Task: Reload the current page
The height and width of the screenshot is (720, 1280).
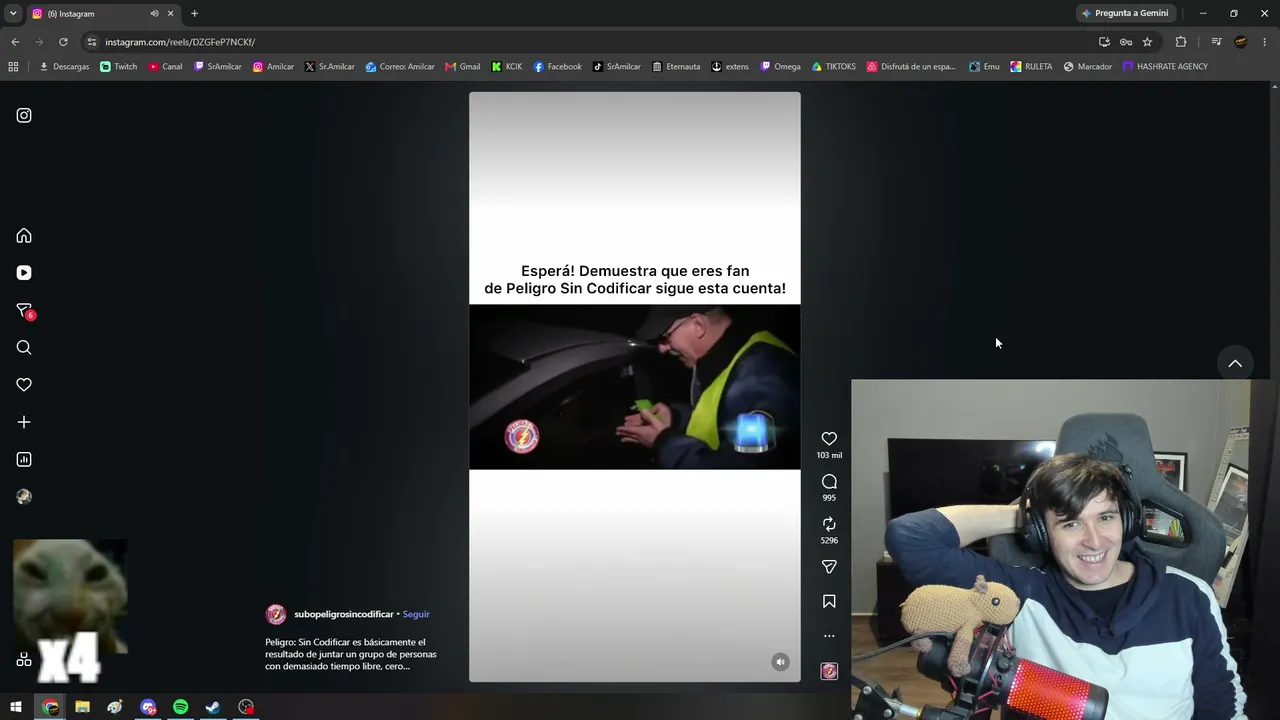Action: [x=63, y=42]
